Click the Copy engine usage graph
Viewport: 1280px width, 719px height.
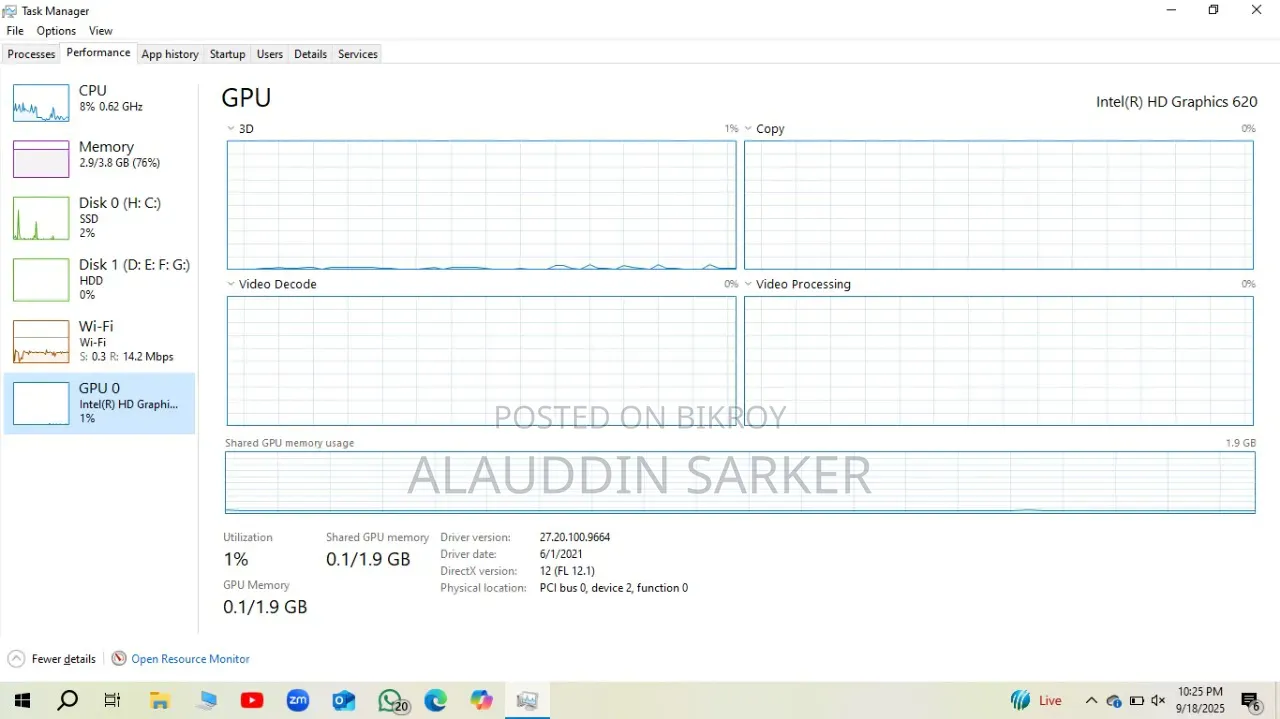pos(998,205)
